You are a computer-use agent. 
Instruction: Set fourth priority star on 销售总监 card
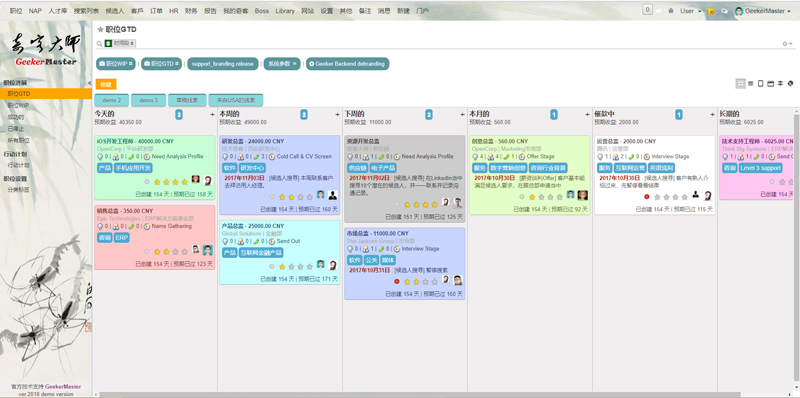click(185, 252)
